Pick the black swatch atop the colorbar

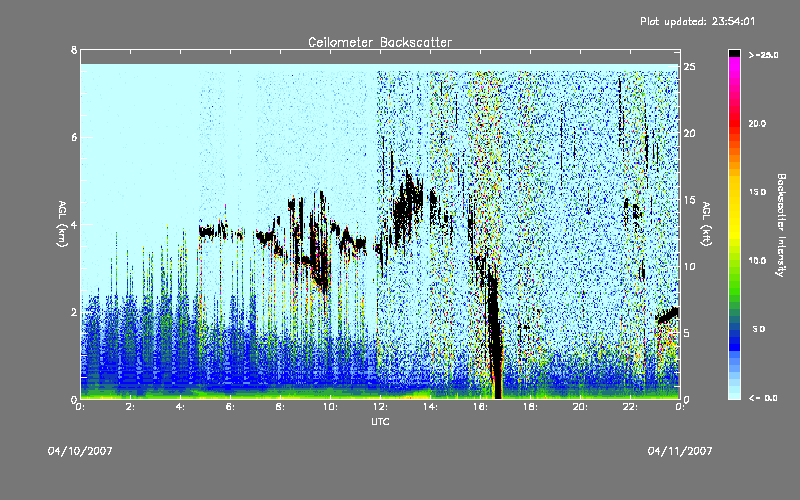tap(734, 53)
